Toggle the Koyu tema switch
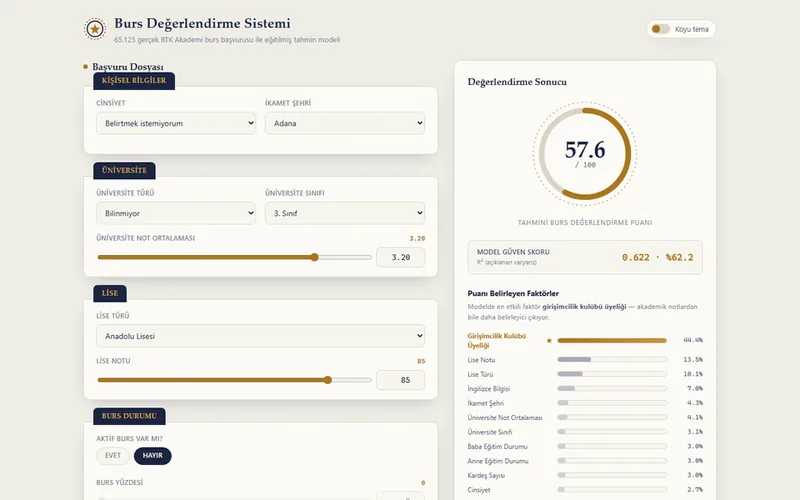The height and width of the screenshot is (500, 800). pyautogui.click(x=660, y=29)
